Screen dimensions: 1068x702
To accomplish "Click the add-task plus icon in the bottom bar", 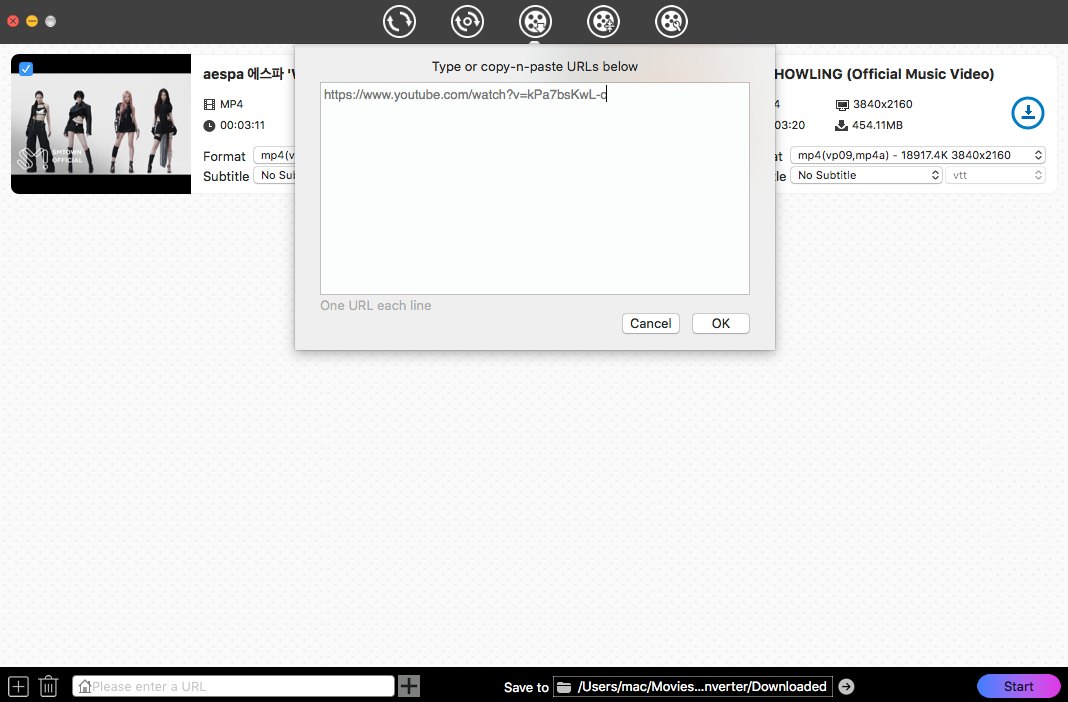I will (18, 686).
